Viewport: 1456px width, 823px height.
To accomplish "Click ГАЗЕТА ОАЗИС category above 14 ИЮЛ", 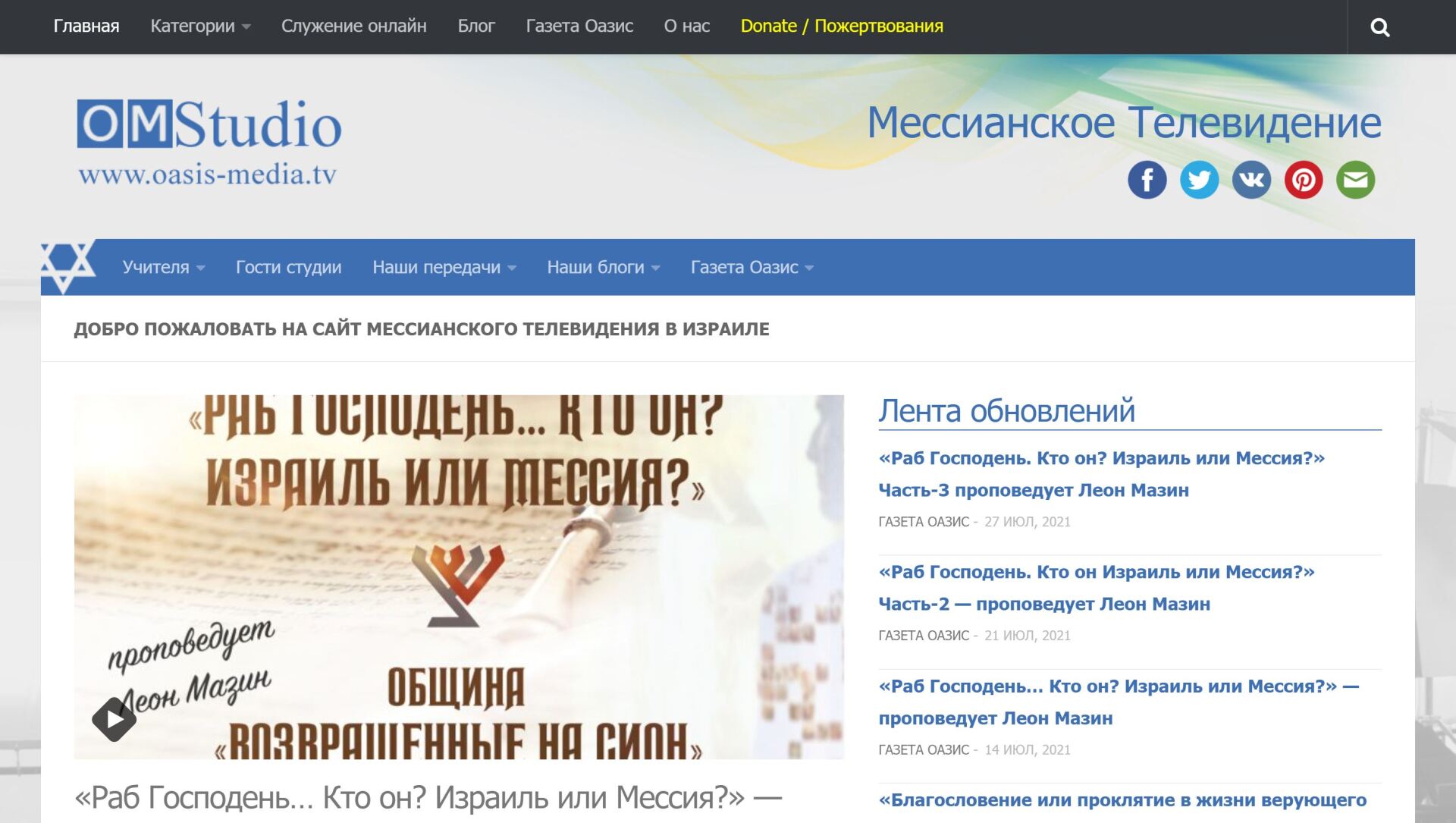I will coord(924,750).
